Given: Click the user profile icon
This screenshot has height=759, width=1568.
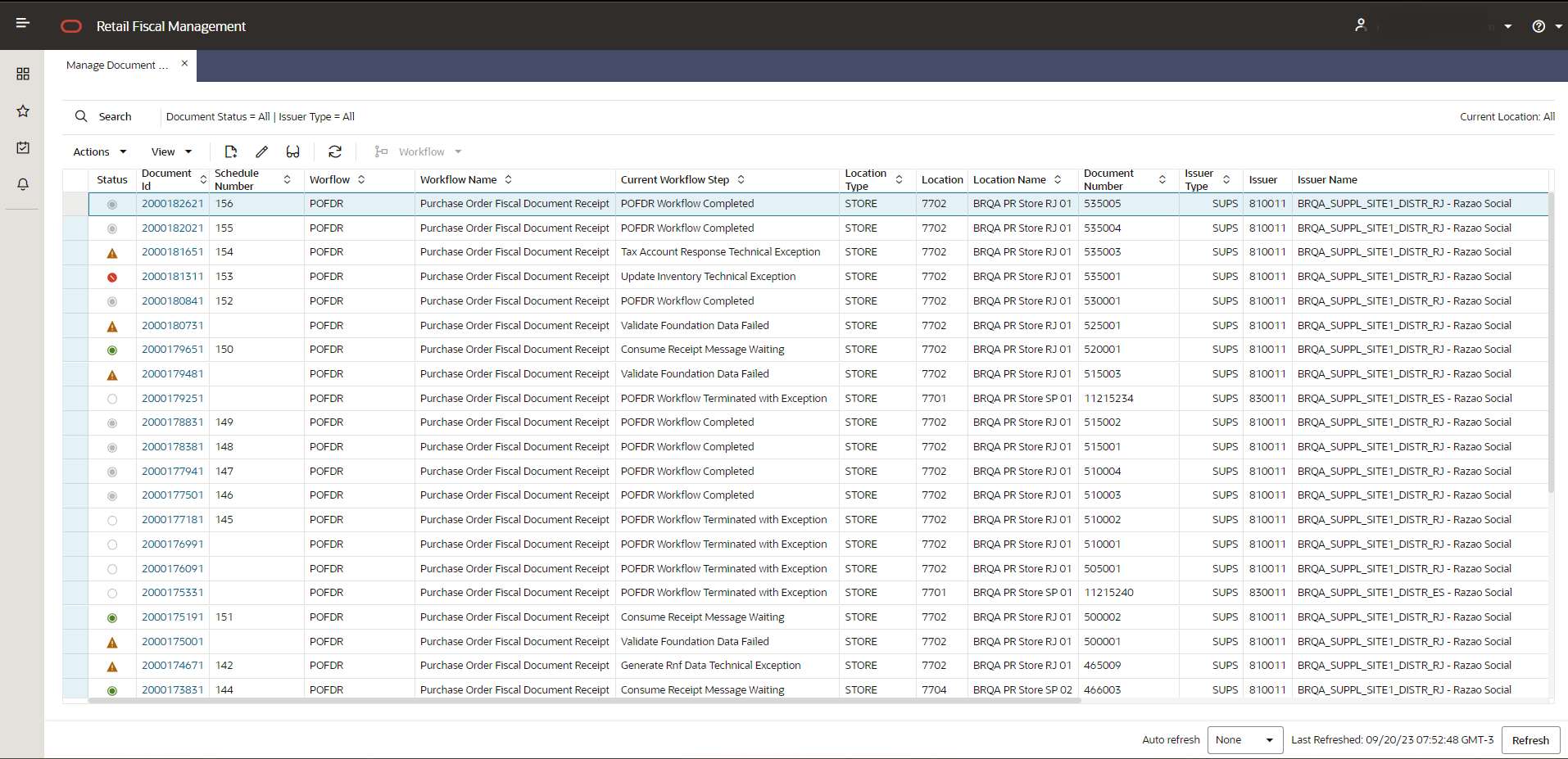Looking at the screenshot, I should point(1360,25).
